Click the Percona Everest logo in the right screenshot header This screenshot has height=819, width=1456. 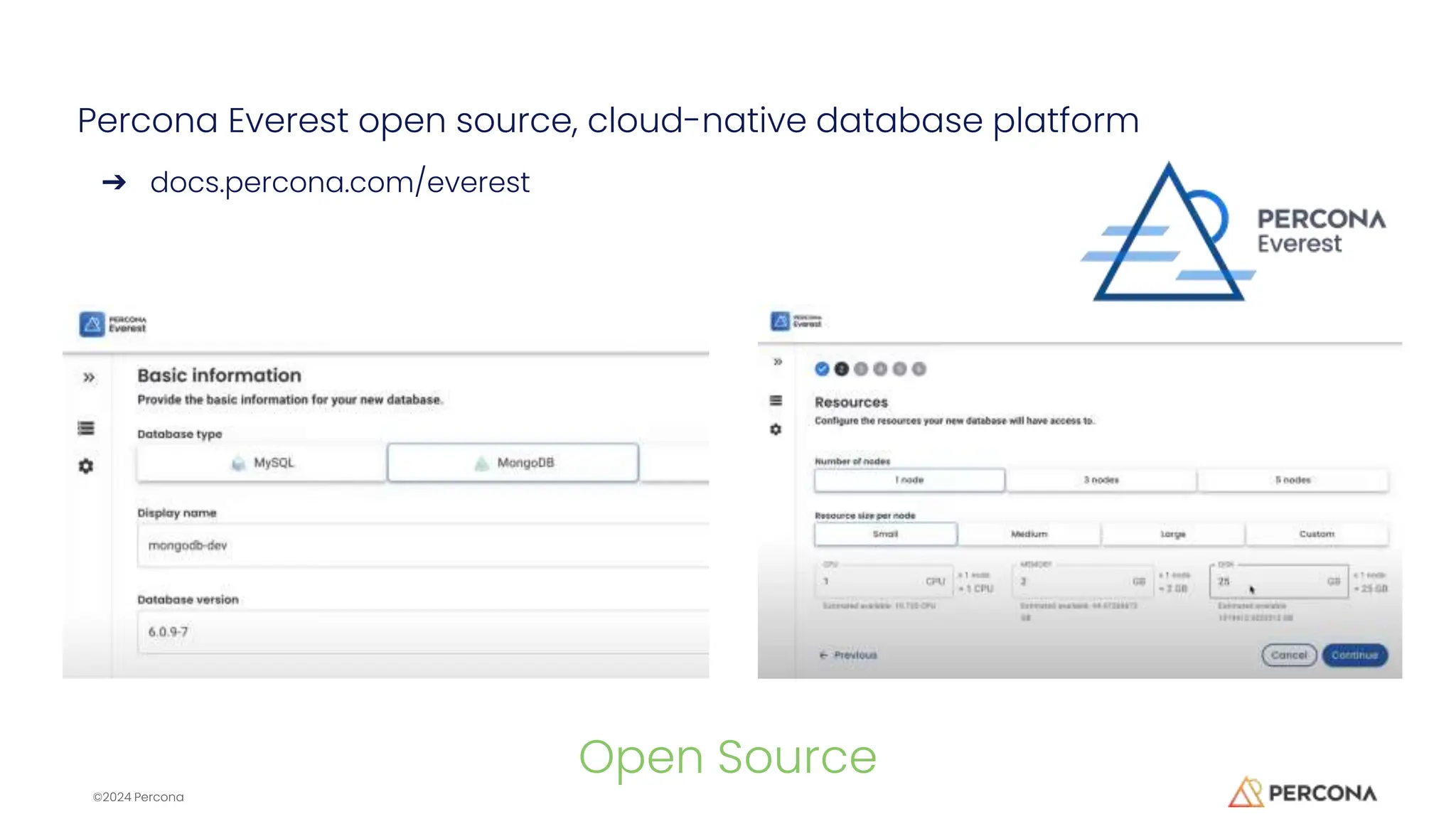pyautogui.click(x=796, y=321)
